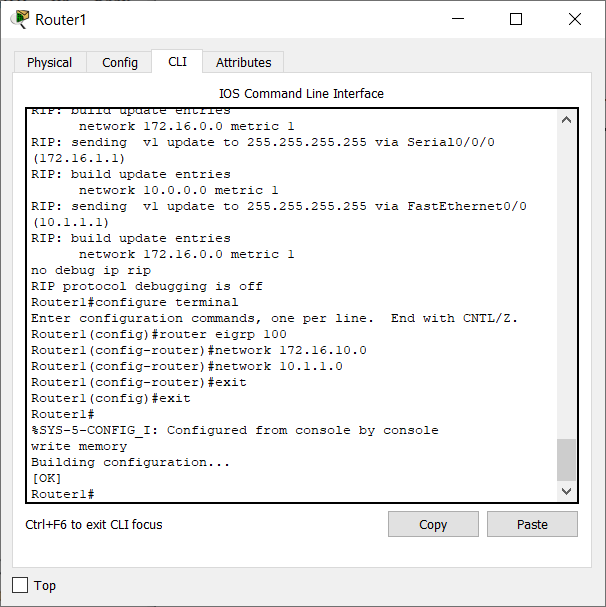Maximize the Router1 window
The width and height of the screenshot is (606, 607).
pos(516,19)
